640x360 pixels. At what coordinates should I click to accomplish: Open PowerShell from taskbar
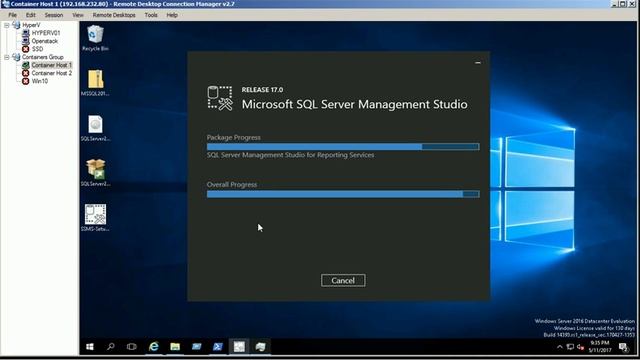tap(218, 347)
